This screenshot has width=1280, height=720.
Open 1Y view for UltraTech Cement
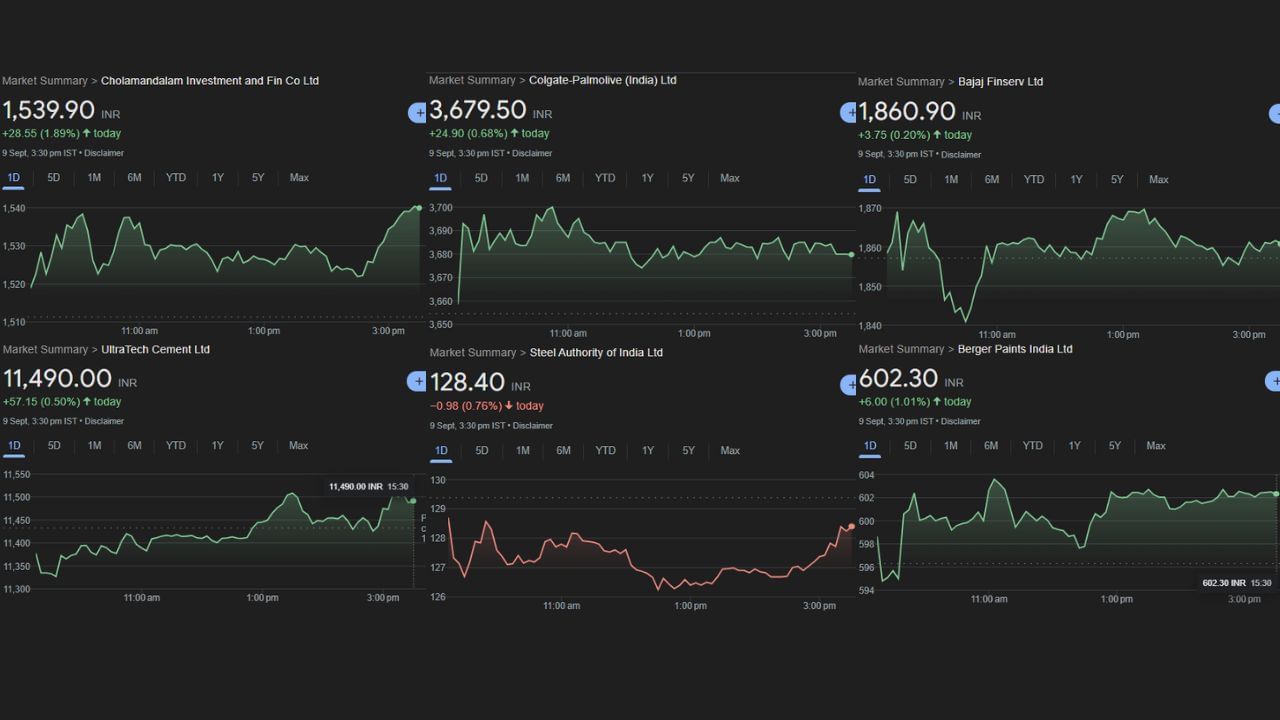[218, 446]
